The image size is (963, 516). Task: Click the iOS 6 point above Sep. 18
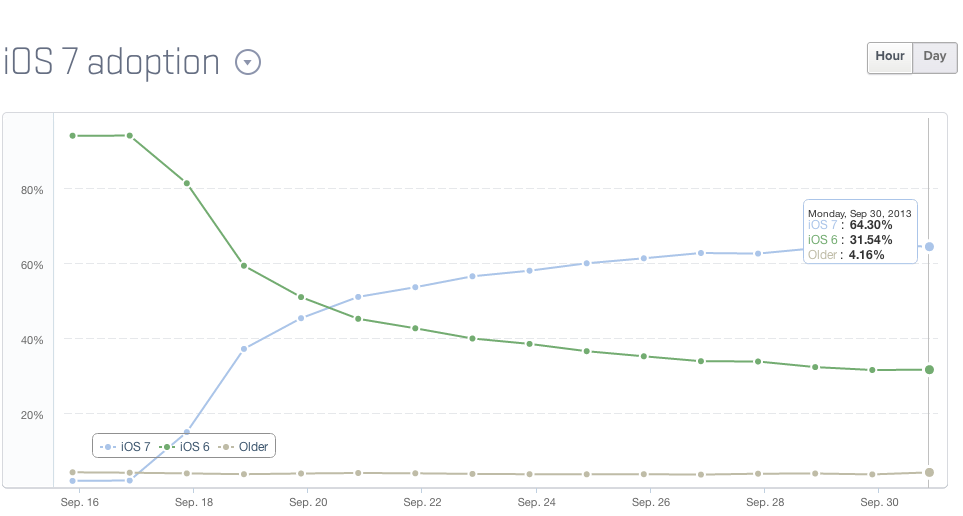pos(187,183)
